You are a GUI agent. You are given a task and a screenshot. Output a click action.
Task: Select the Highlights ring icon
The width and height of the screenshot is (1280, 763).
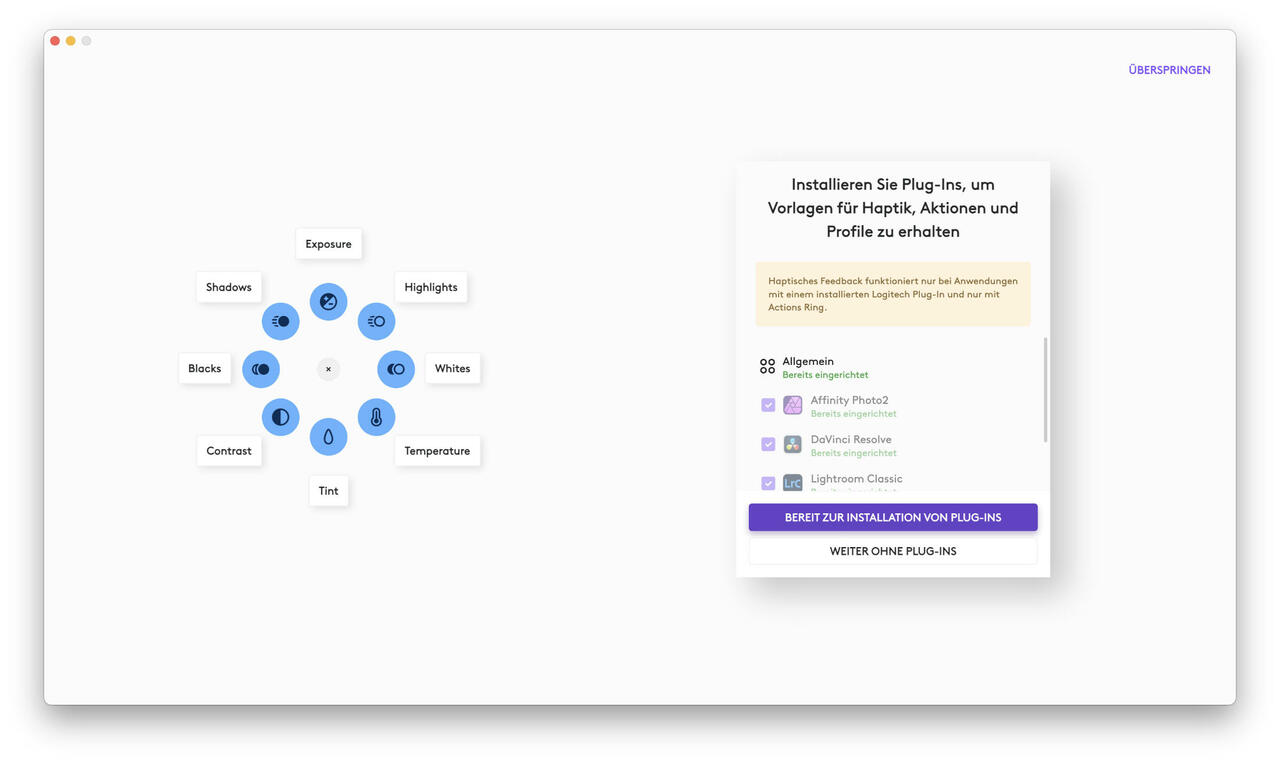point(376,321)
